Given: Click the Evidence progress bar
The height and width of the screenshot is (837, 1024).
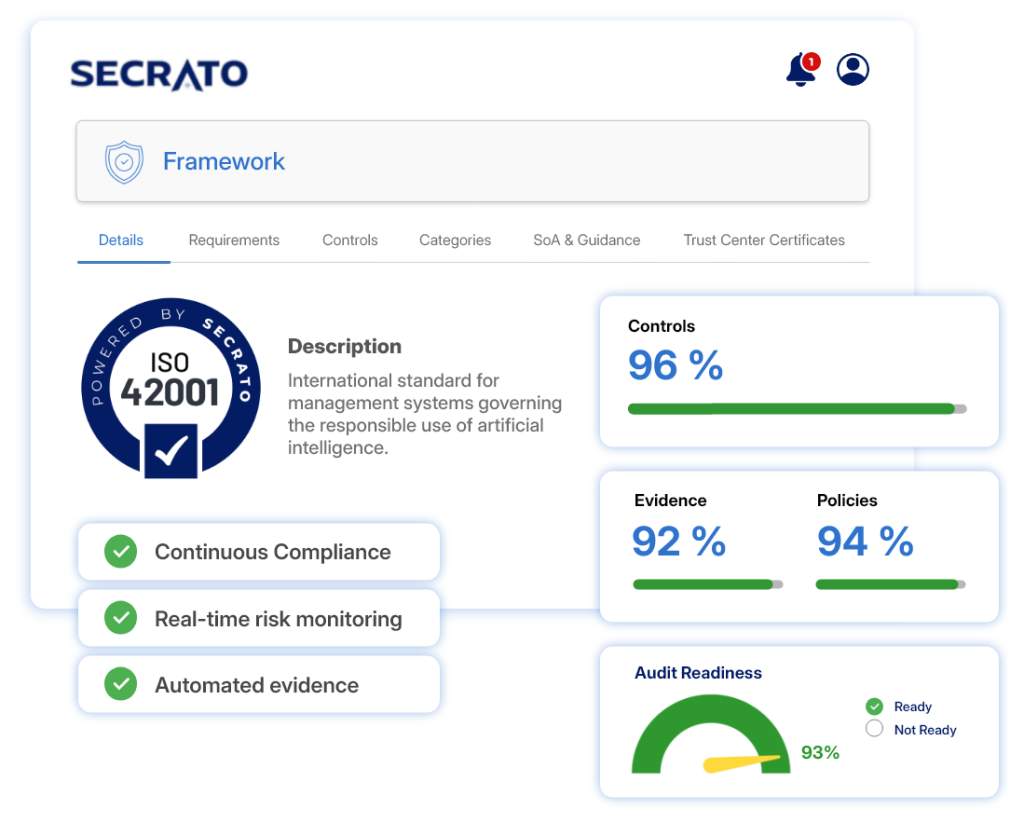Looking at the screenshot, I should (x=708, y=584).
